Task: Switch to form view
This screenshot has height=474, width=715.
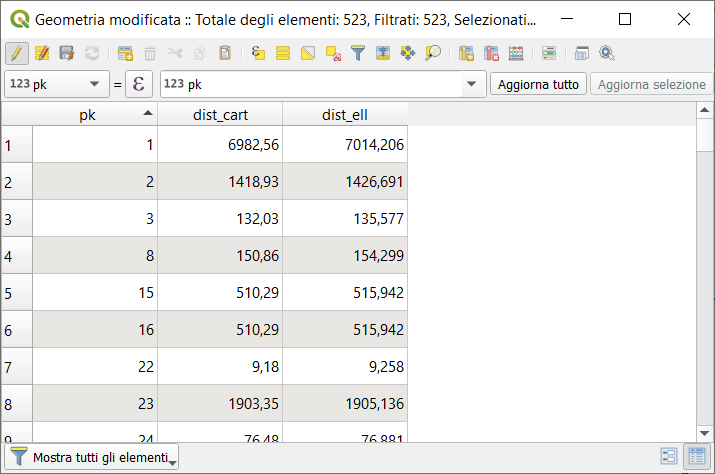Action: (x=669, y=457)
